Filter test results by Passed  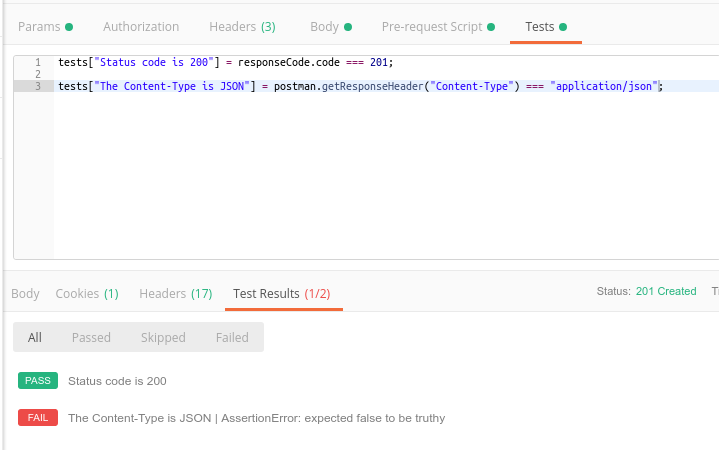(x=91, y=338)
